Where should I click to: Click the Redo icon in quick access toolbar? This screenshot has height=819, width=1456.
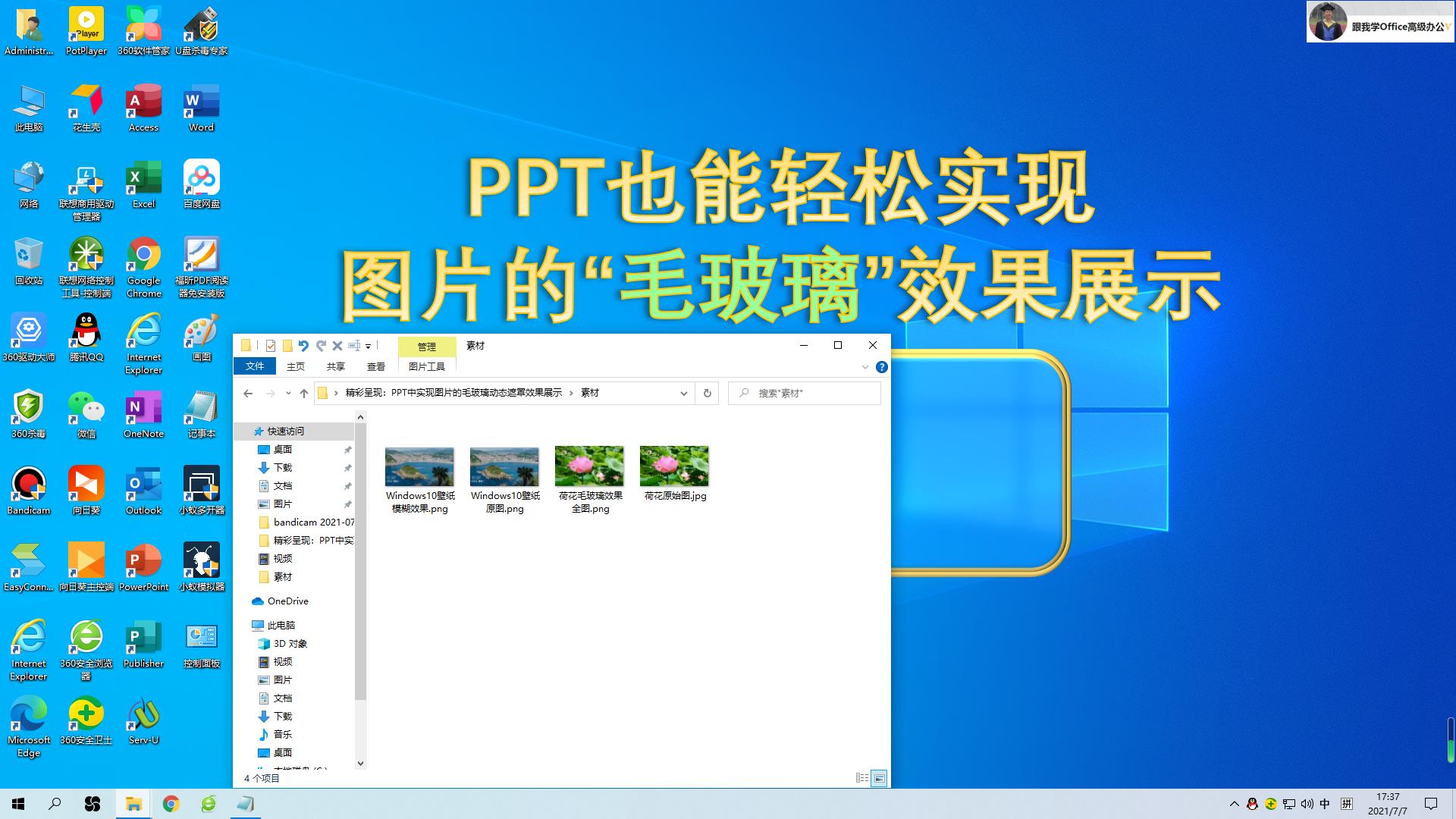tap(321, 346)
